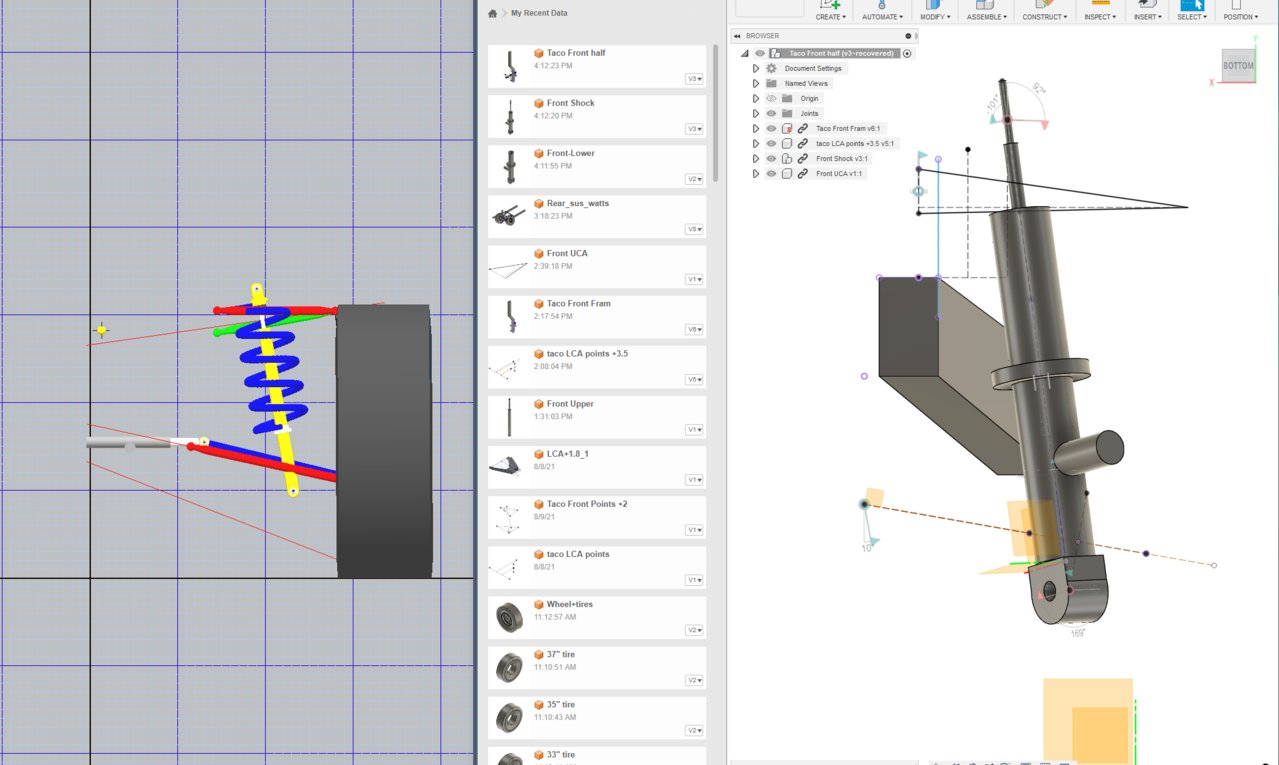
Task: Click the Automate tool icon in toolbar
Action: click(x=882, y=5)
